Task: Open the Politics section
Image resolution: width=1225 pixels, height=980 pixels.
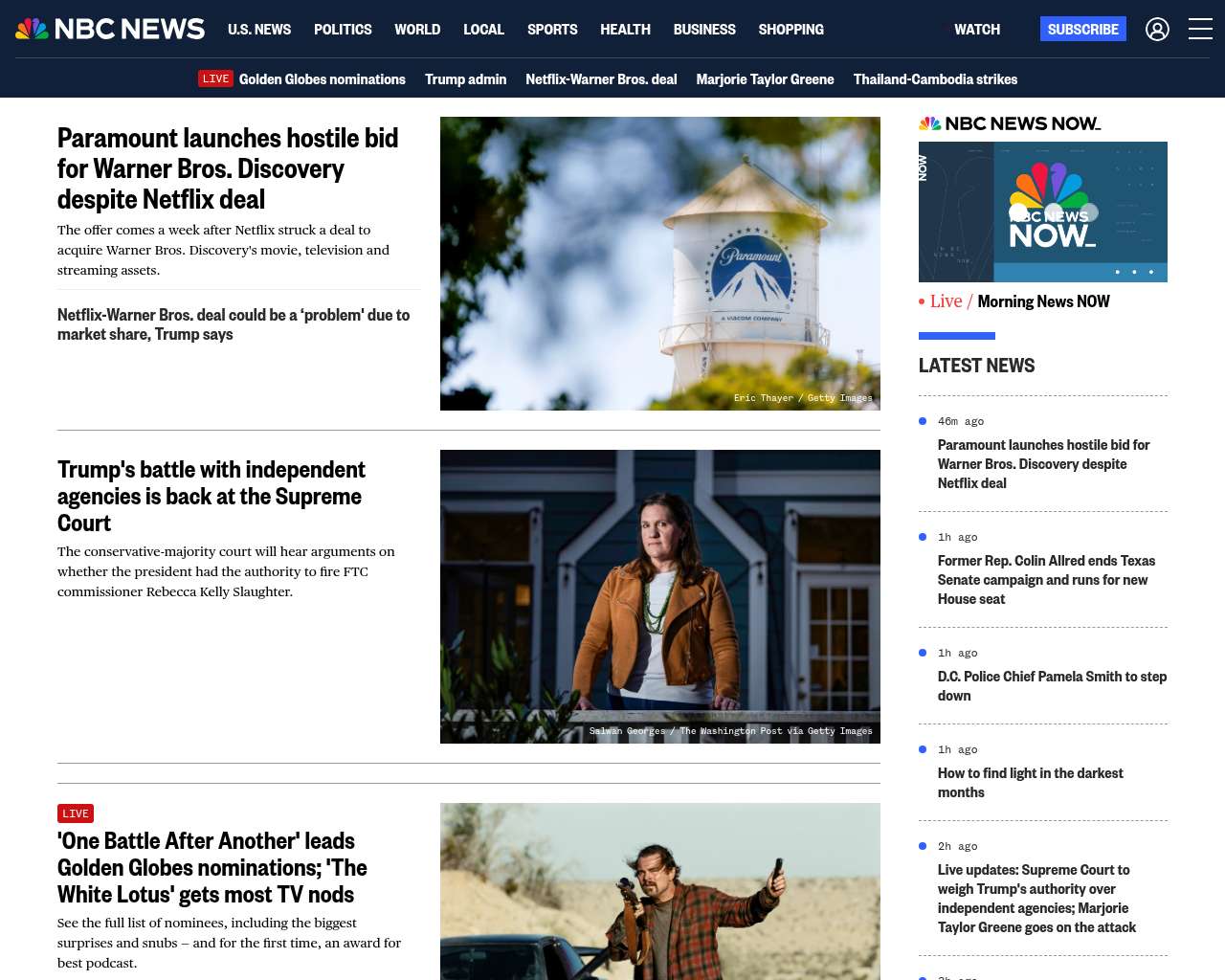Action: [x=343, y=30]
